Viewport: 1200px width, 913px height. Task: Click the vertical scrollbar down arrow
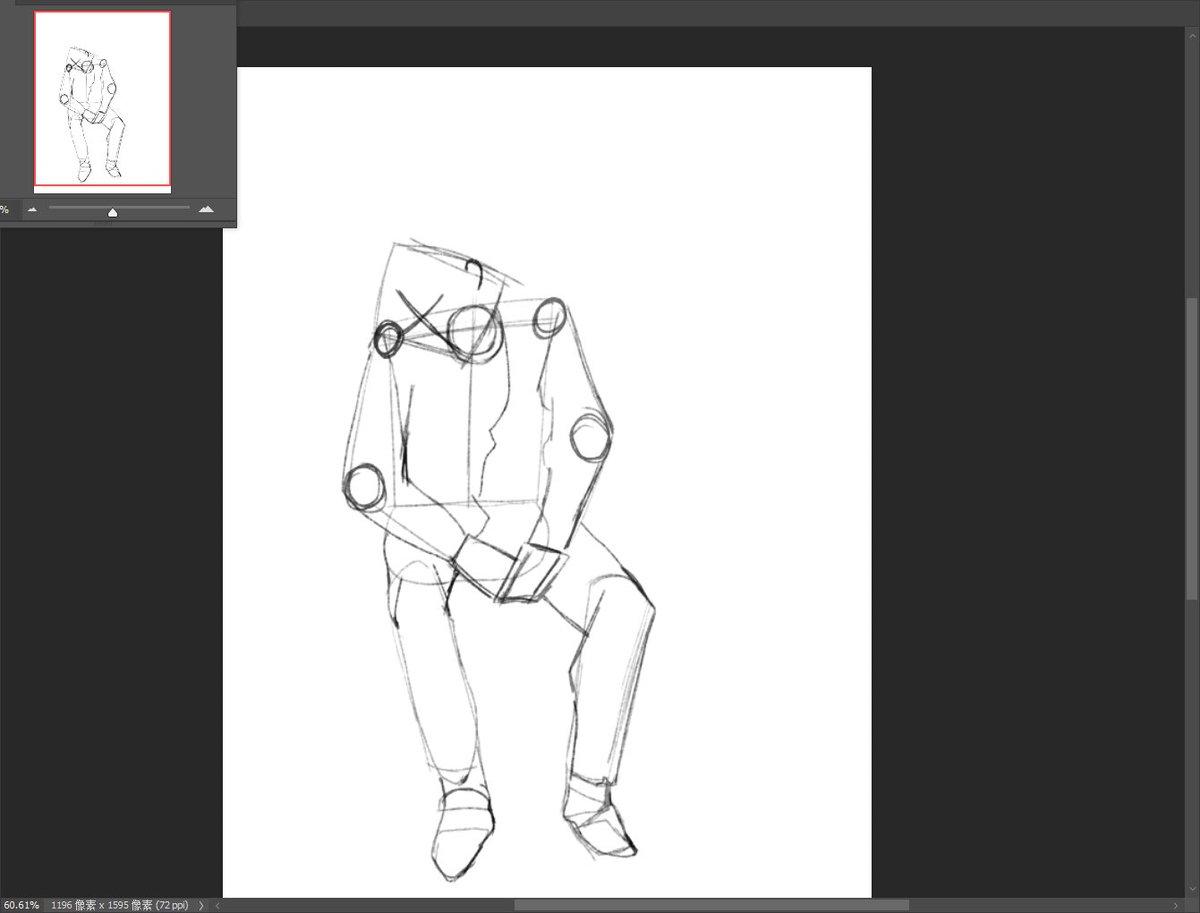coord(1192,890)
